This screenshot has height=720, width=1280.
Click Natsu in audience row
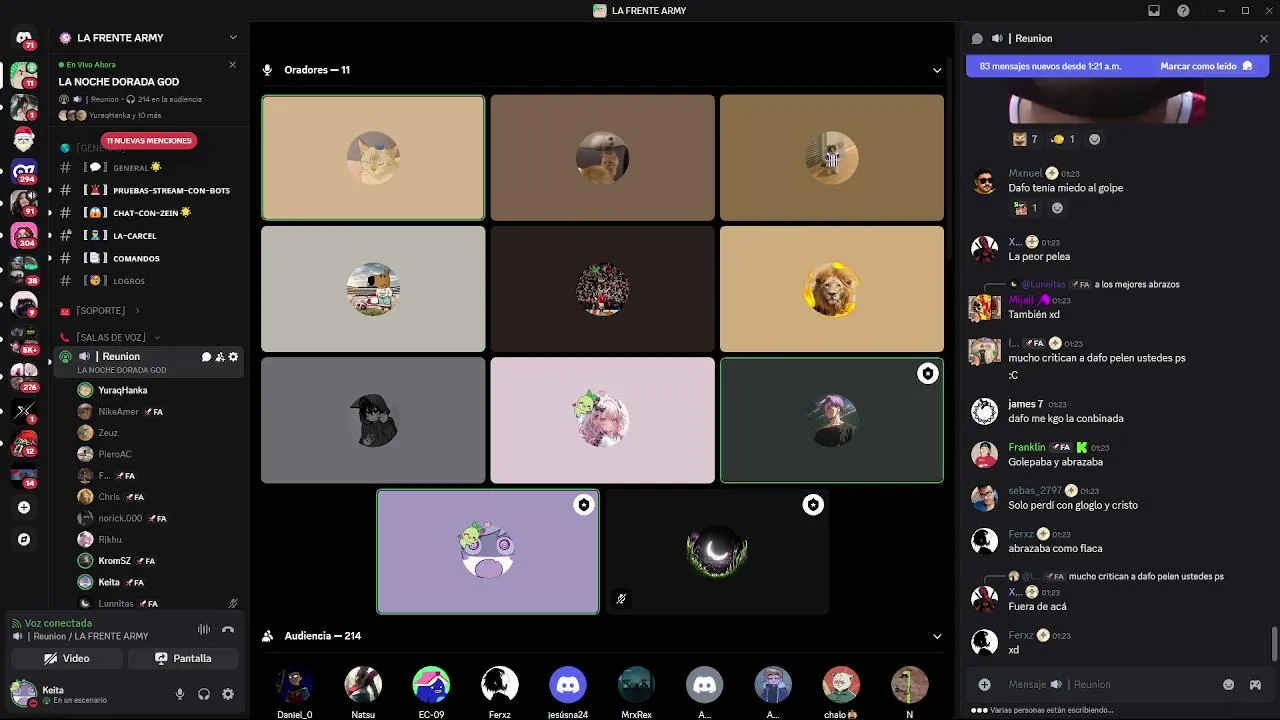(x=363, y=691)
